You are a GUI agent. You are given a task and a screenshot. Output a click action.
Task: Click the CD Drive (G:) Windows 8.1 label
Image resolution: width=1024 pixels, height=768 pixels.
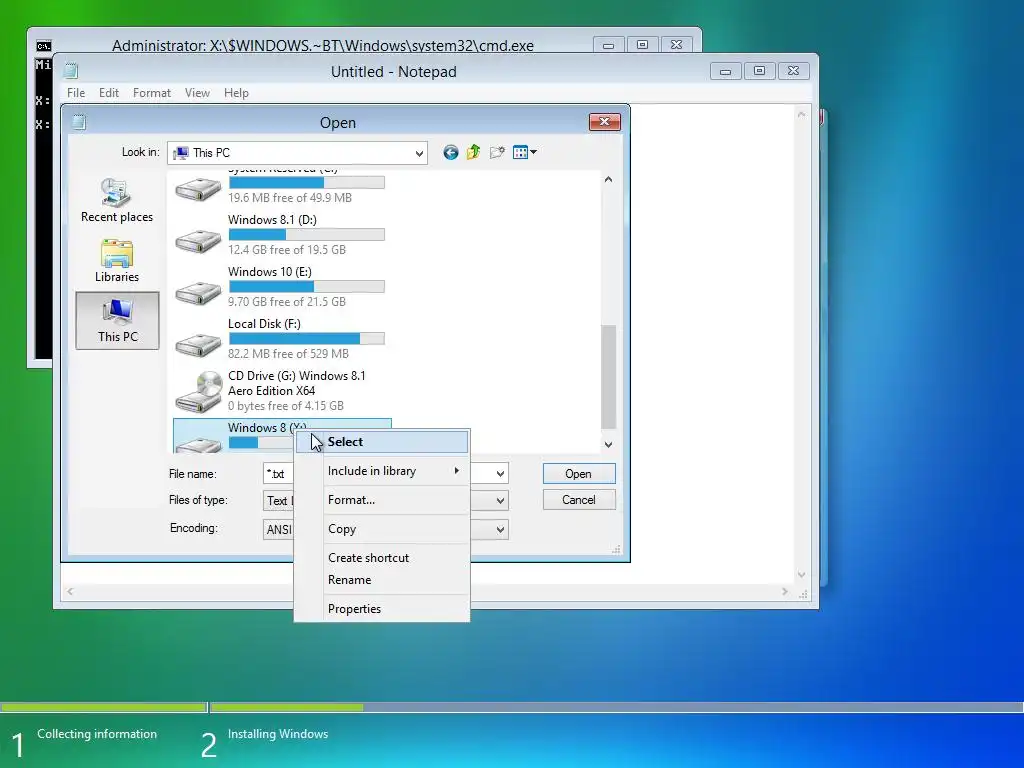tap(296, 383)
